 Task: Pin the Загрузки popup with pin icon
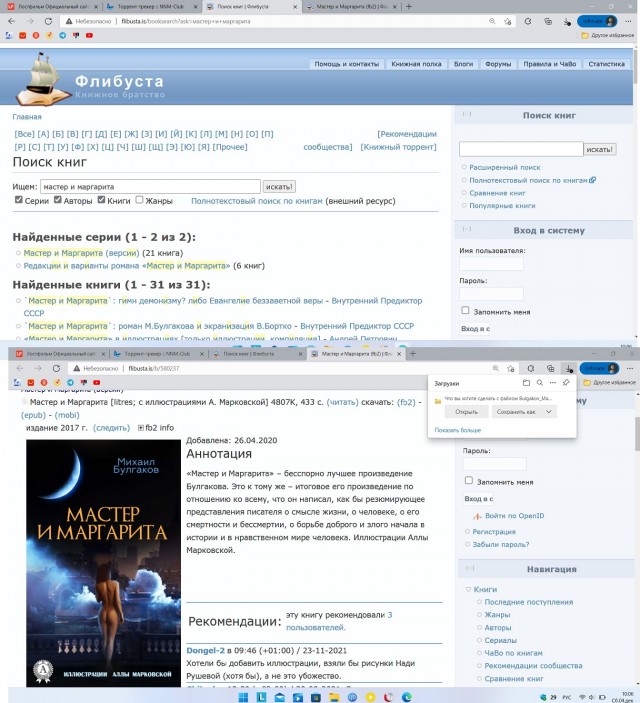coord(566,383)
